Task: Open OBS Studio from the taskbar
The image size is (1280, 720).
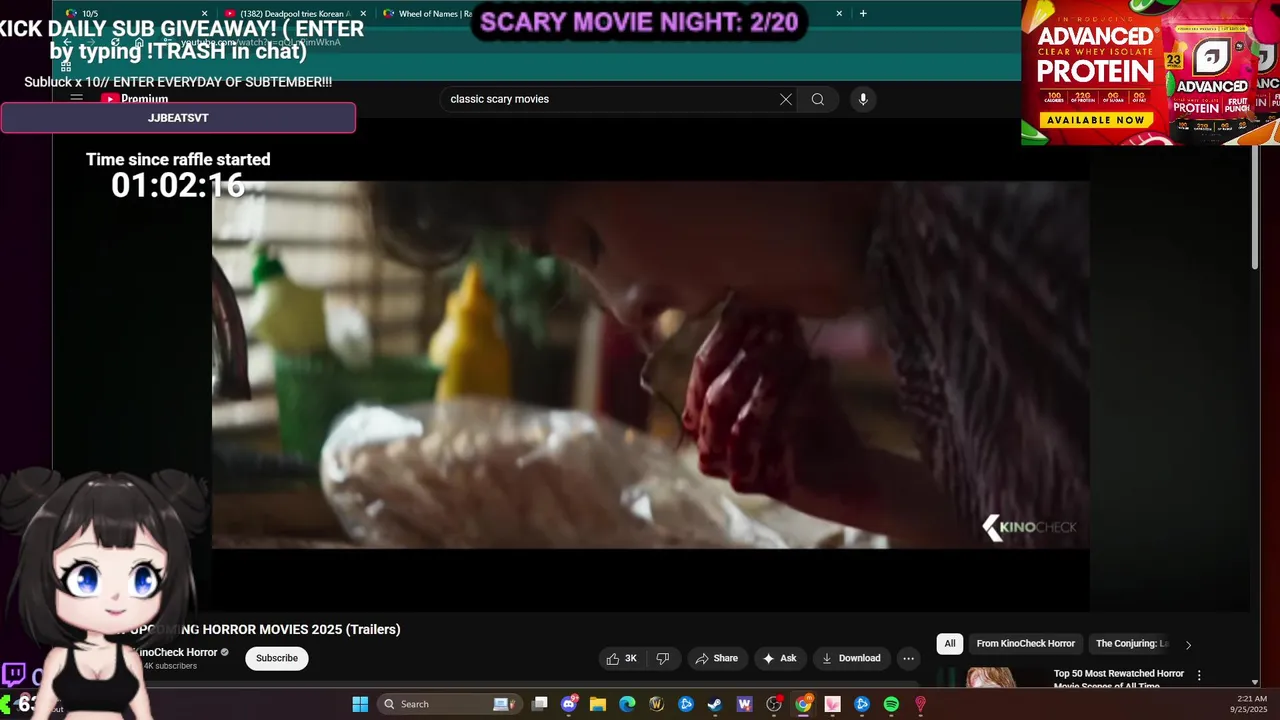Action: tap(774, 704)
